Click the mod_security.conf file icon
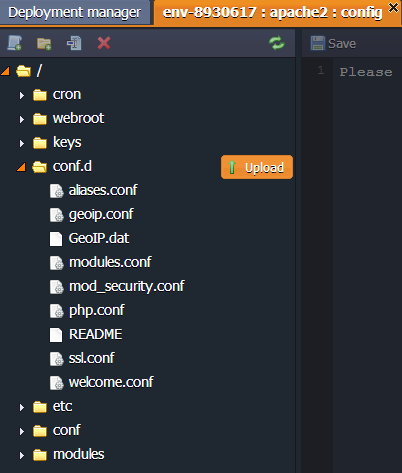 [56, 287]
